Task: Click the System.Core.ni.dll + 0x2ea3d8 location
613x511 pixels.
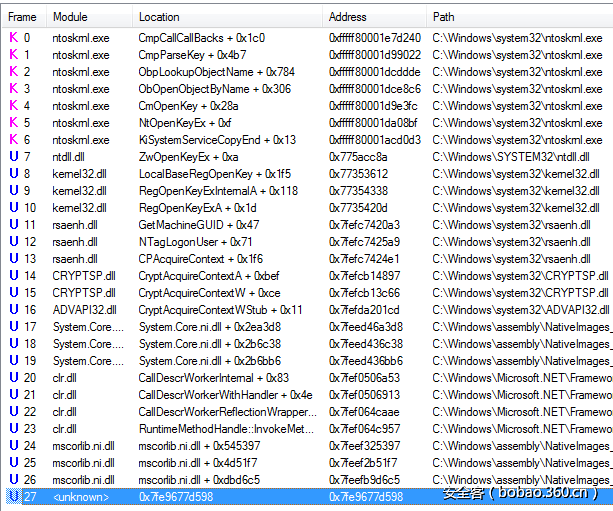Action: coord(210,327)
